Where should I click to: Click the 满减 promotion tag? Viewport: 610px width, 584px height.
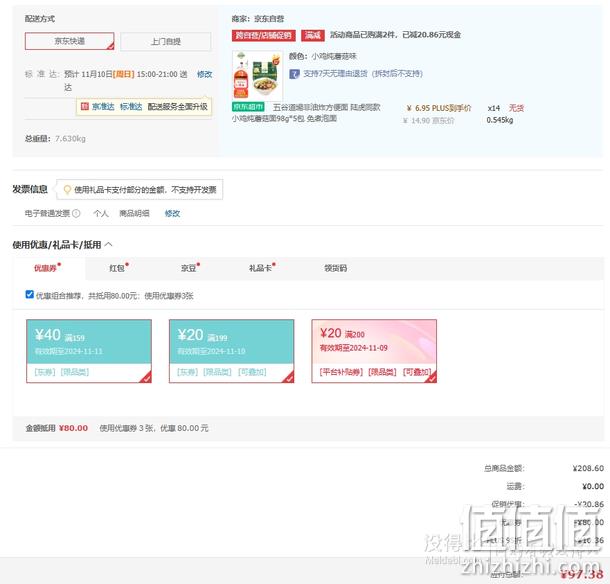[x=313, y=35]
